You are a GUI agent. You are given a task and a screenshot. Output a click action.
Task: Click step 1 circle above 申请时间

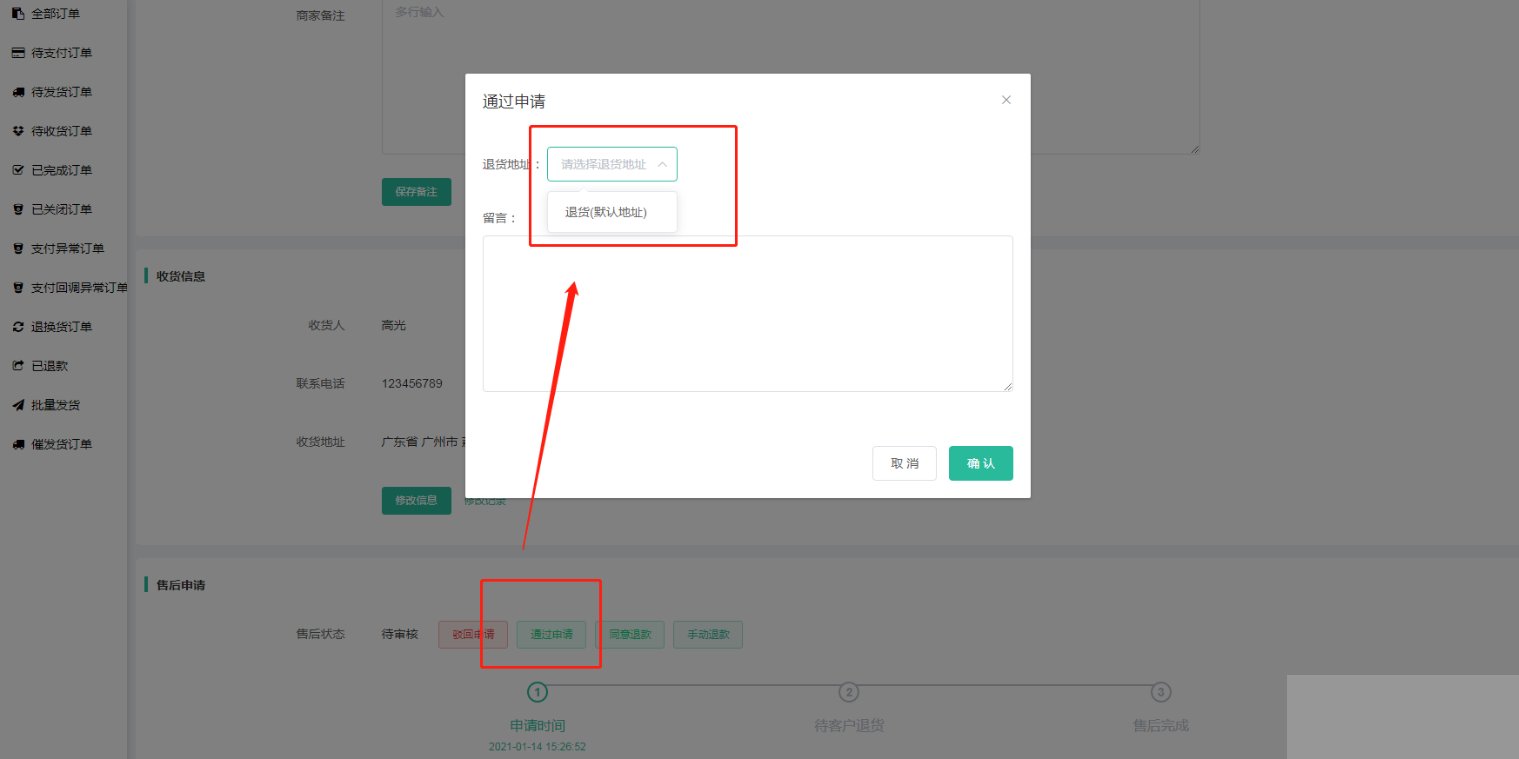[538, 692]
